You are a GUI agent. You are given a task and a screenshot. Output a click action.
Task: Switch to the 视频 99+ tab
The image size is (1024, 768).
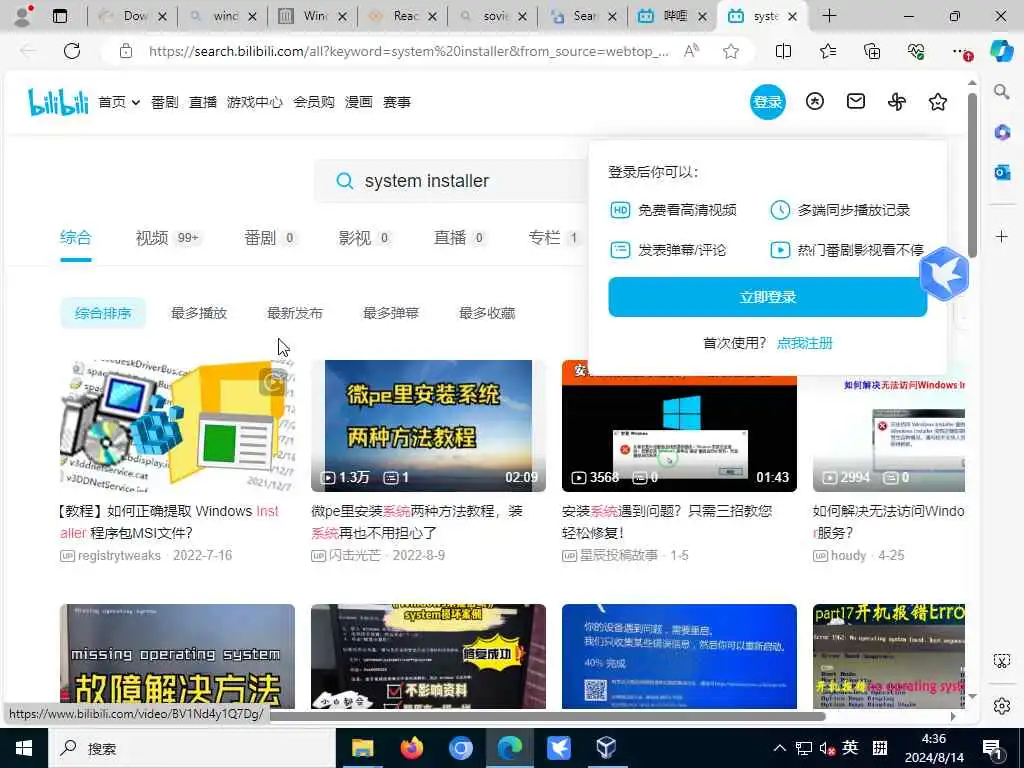coord(167,238)
